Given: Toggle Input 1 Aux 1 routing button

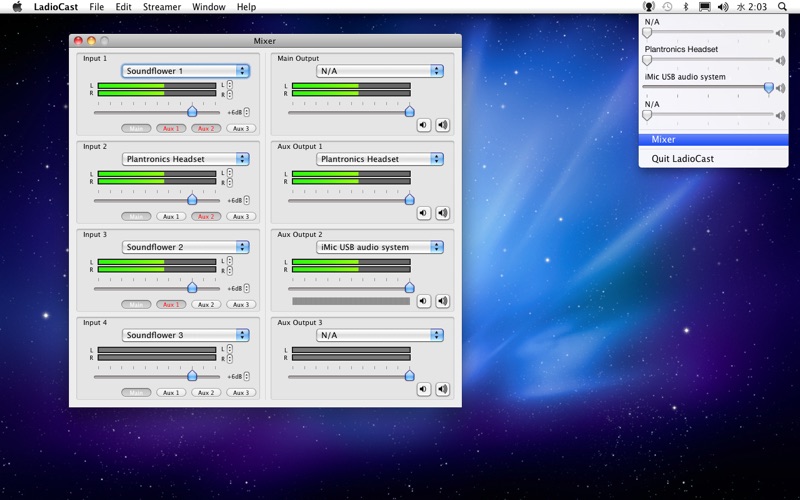Looking at the screenshot, I should (171, 129).
